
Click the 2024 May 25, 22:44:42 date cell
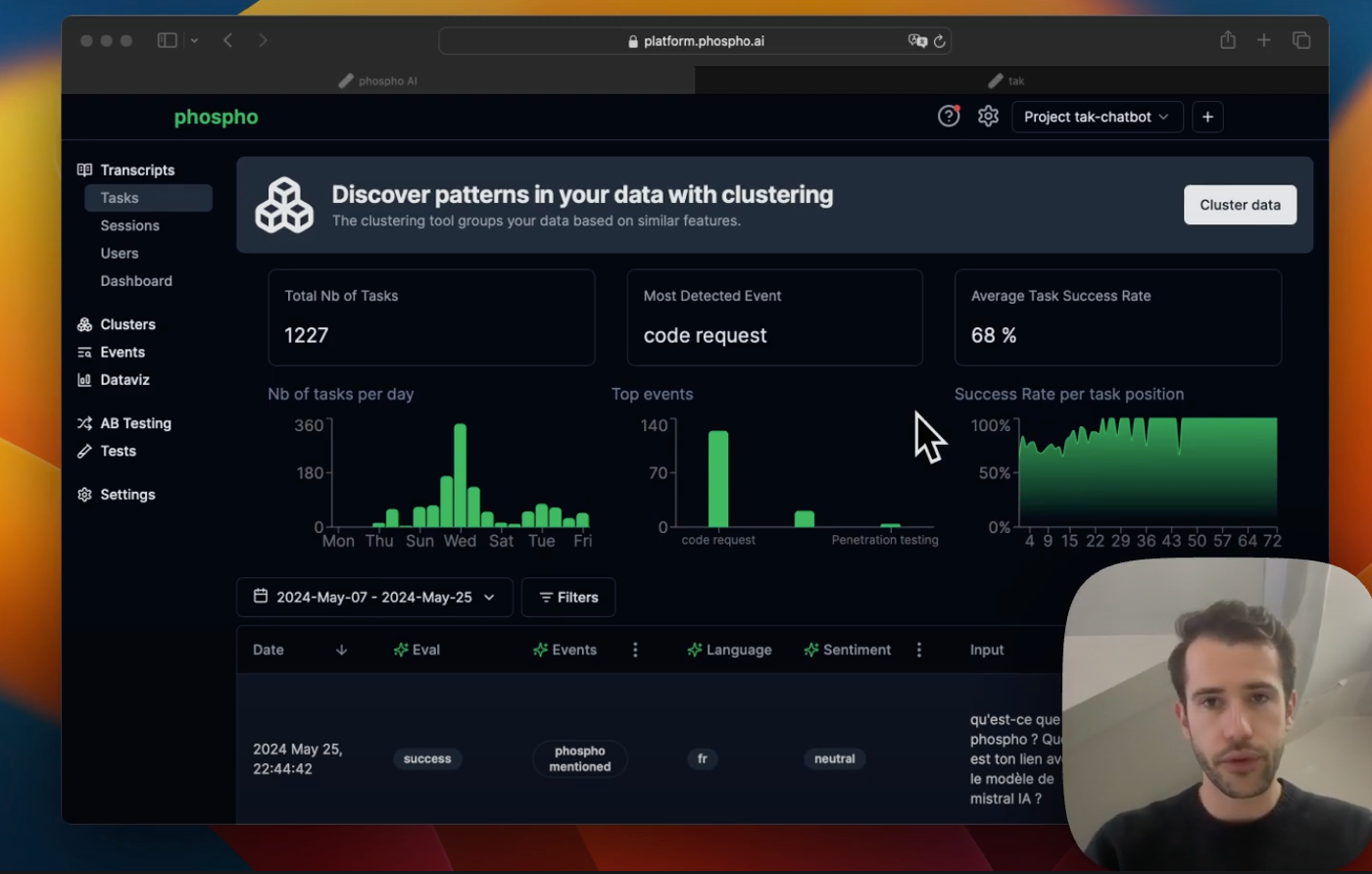coord(298,758)
